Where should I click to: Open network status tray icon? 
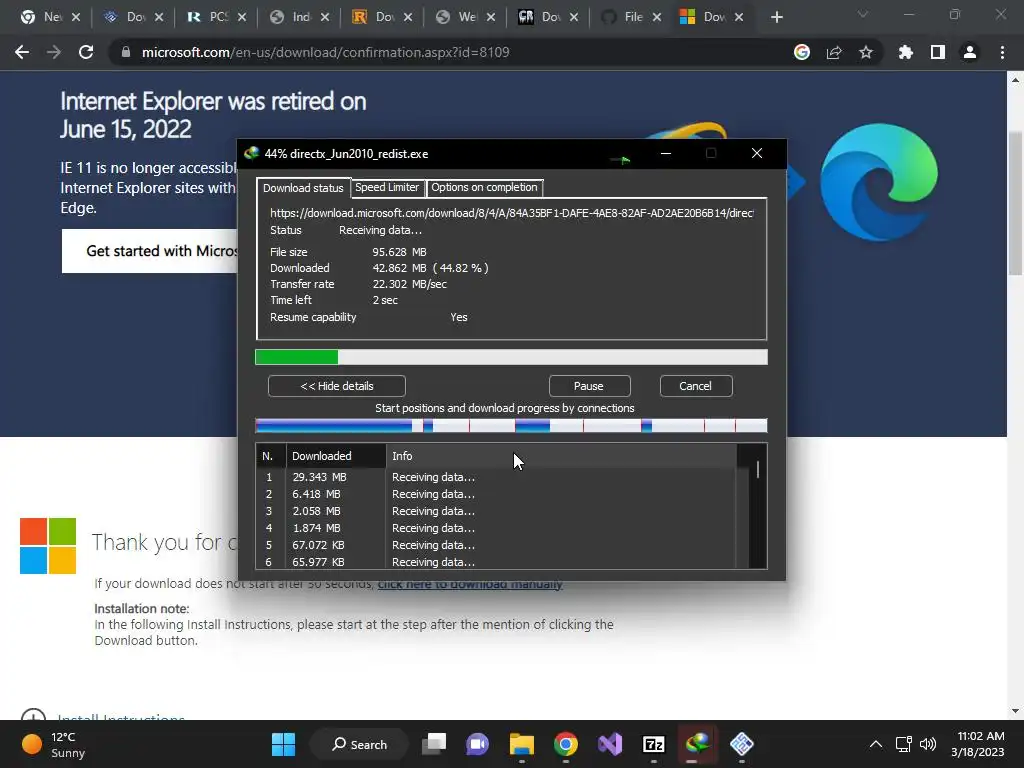click(903, 744)
